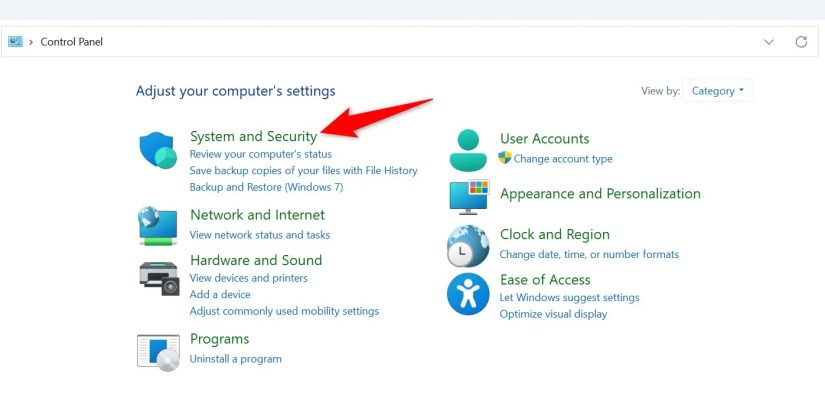
Task: Open Appearance and Personalization monitor icon
Action: (469, 197)
